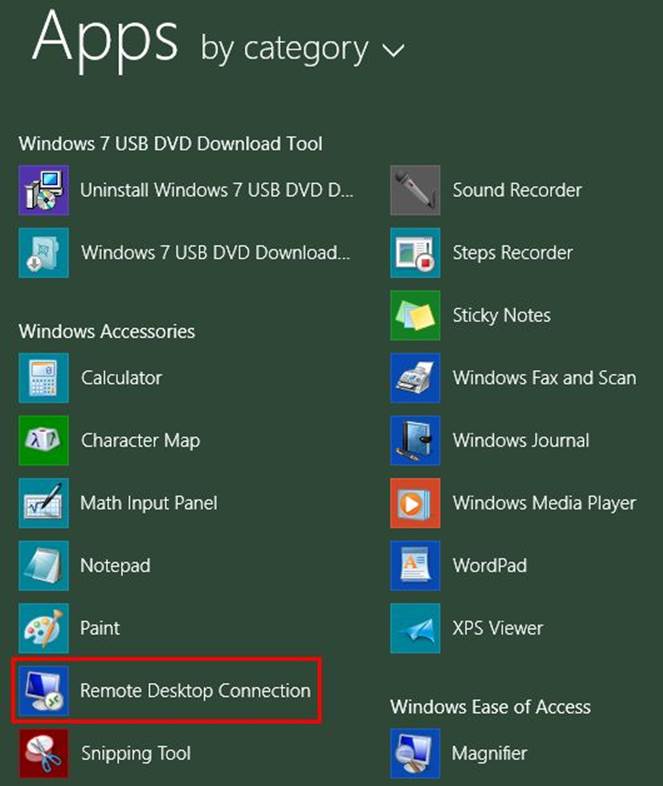Click the Uninstall Windows 7 USB DVD icon
This screenshot has height=786, width=663.
click(44, 190)
